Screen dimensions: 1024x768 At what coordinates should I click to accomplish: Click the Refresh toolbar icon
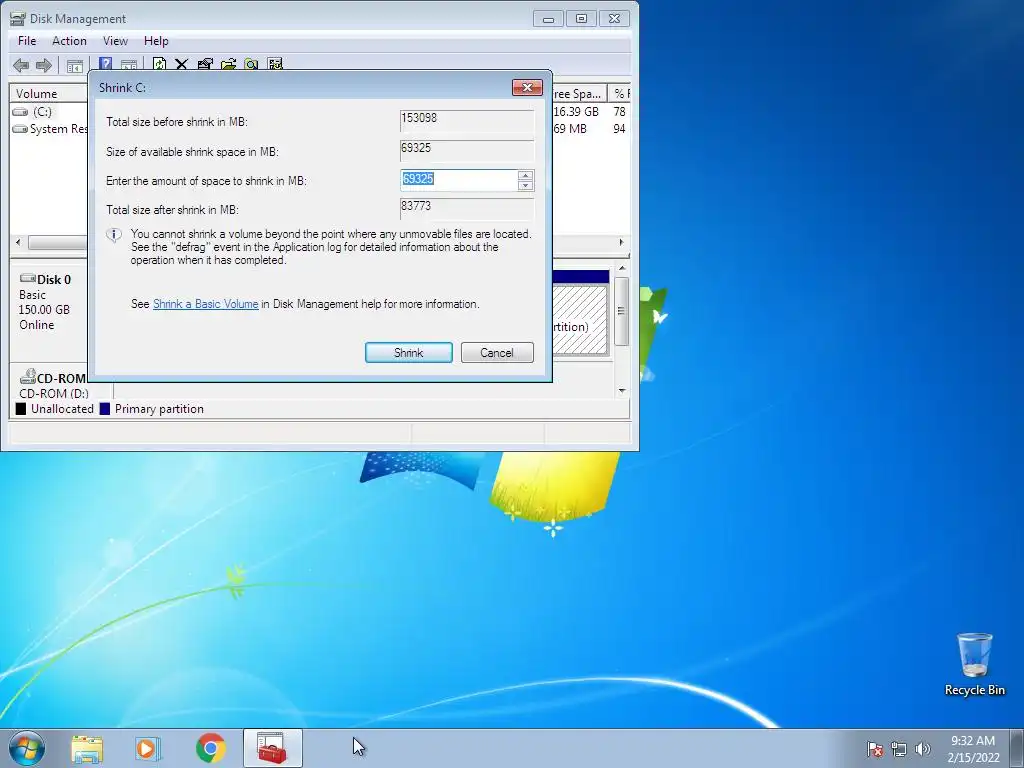tap(159, 64)
